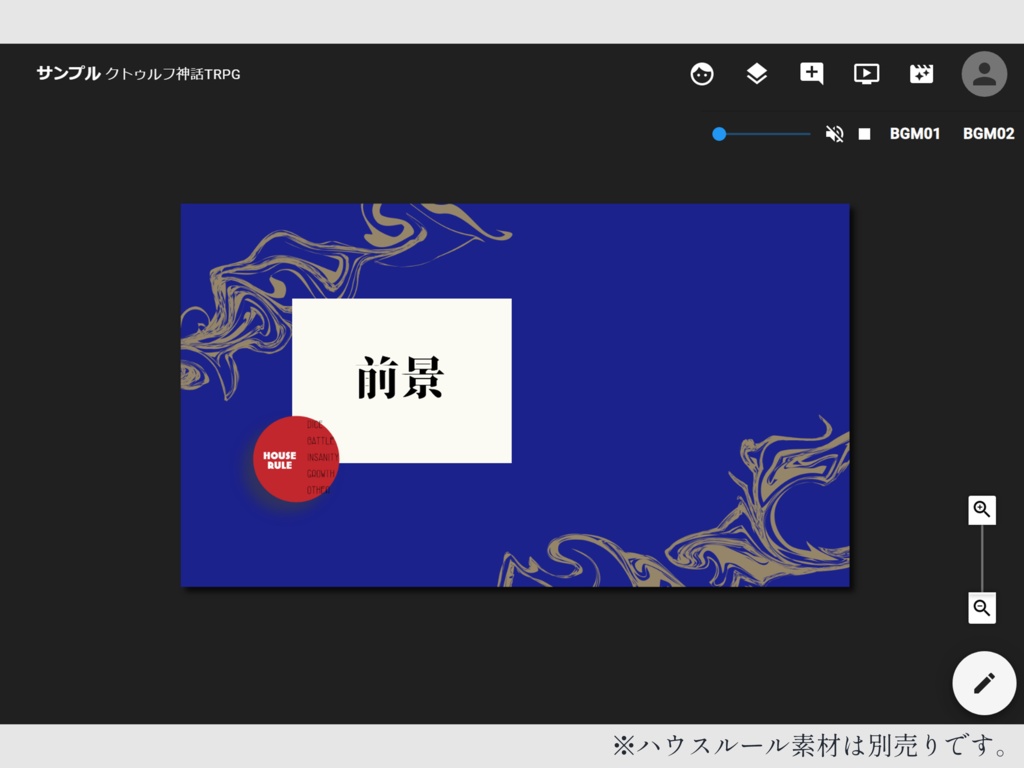1024x768 pixels.
Task: Select the character face icon in the toolbar
Action: (701, 73)
